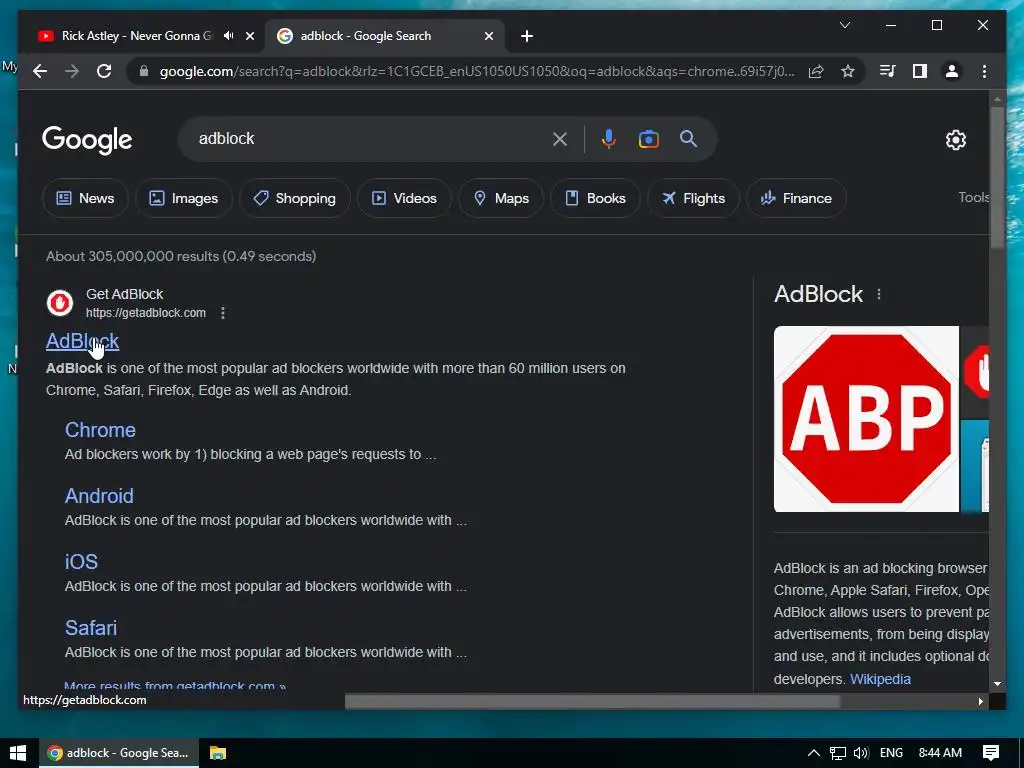Start voice search with the microphone
The width and height of the screenshot is (1024, 768).
click(x=609, y=139)
